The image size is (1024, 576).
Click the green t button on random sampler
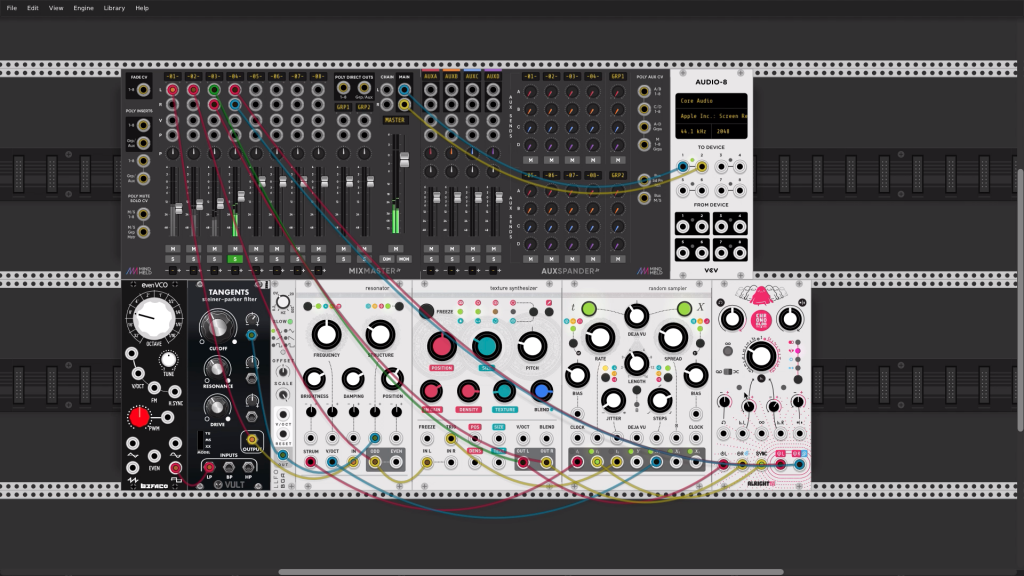tap(588, 308)
